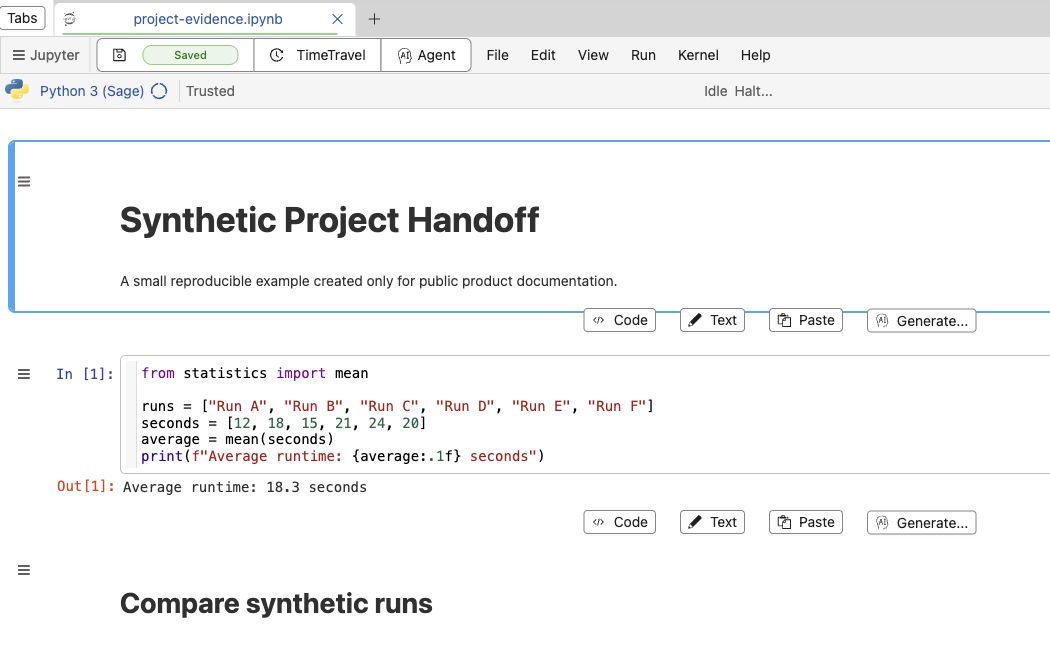Toggle the Trusted notebook status
The width and height of the screenshot is (1050, 650).
point(210,91)
